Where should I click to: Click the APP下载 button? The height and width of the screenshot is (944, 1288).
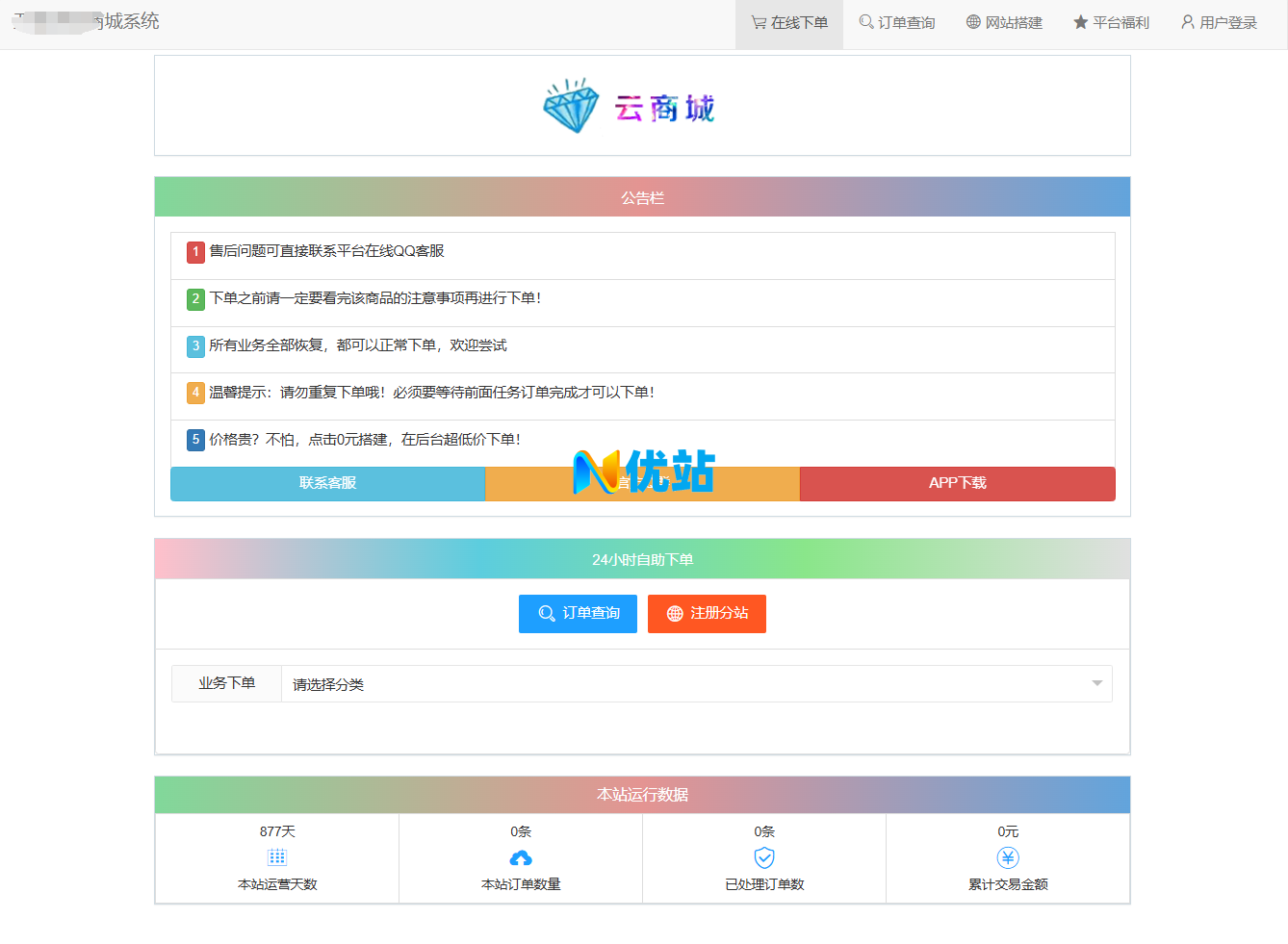coord(957,484)
